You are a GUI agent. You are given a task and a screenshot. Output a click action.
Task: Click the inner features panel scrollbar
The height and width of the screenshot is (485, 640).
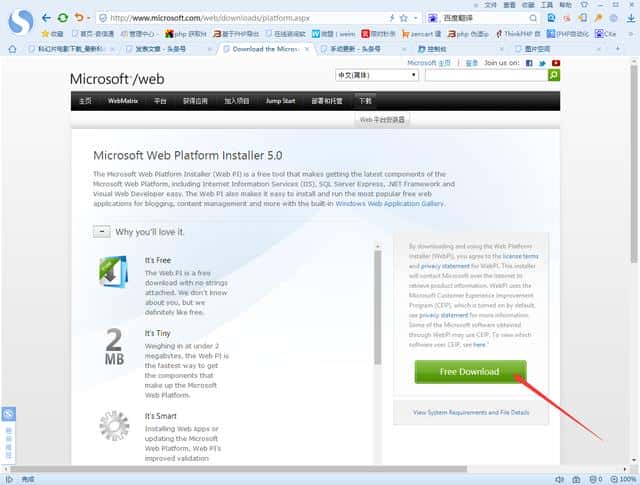click(x=378, y=306)
